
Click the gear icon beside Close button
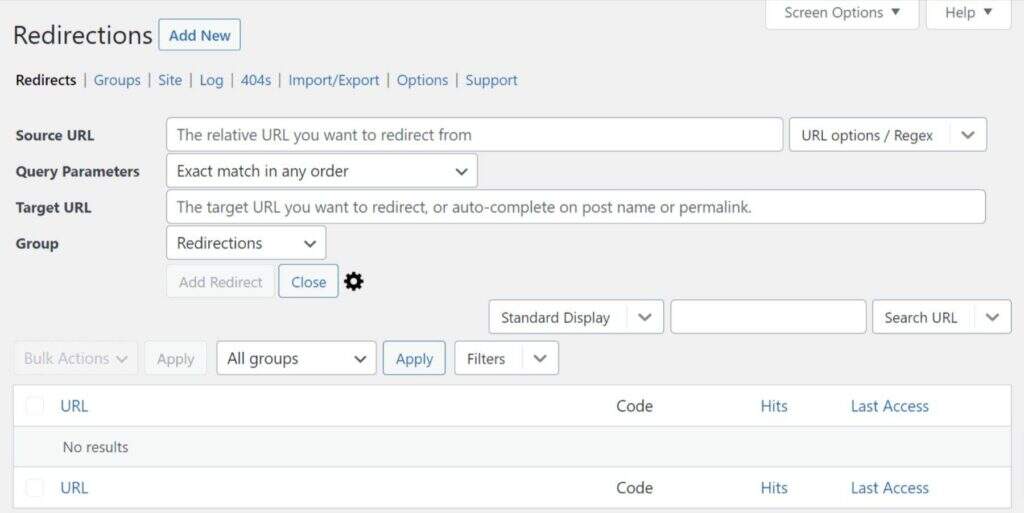pyautogui.click(x=354, y=282)
